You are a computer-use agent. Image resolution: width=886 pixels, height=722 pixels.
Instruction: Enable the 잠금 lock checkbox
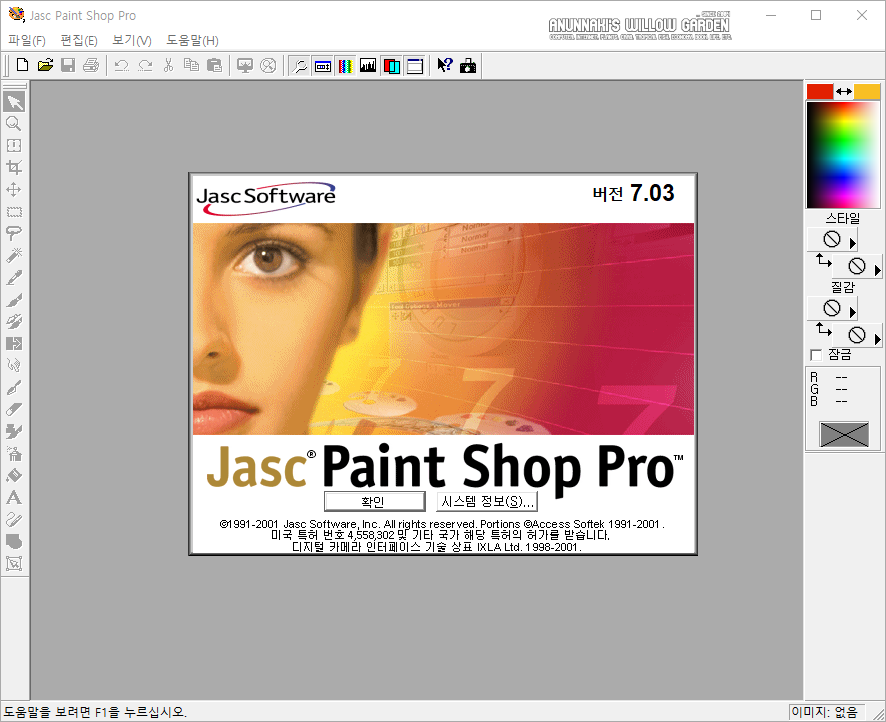click(816, 354)
